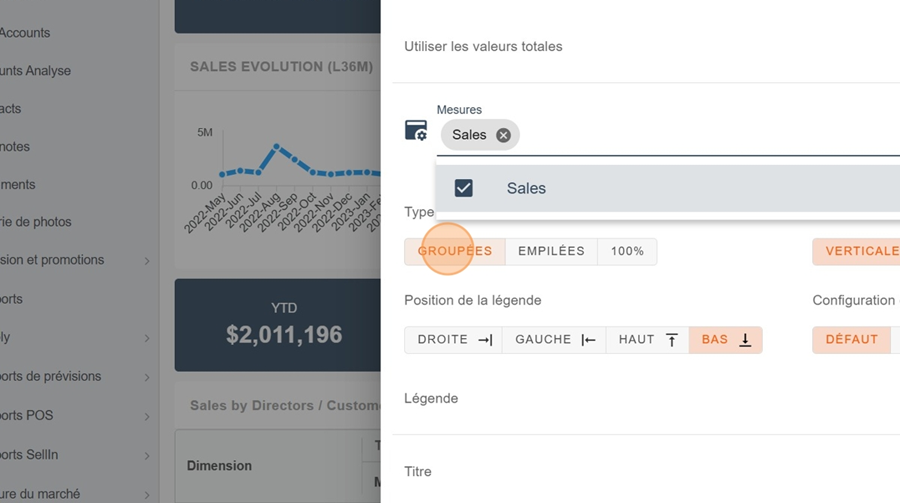Expand the promotions sidebar menu chevron
Screen dimensions: 900x503
click(147, 261)
